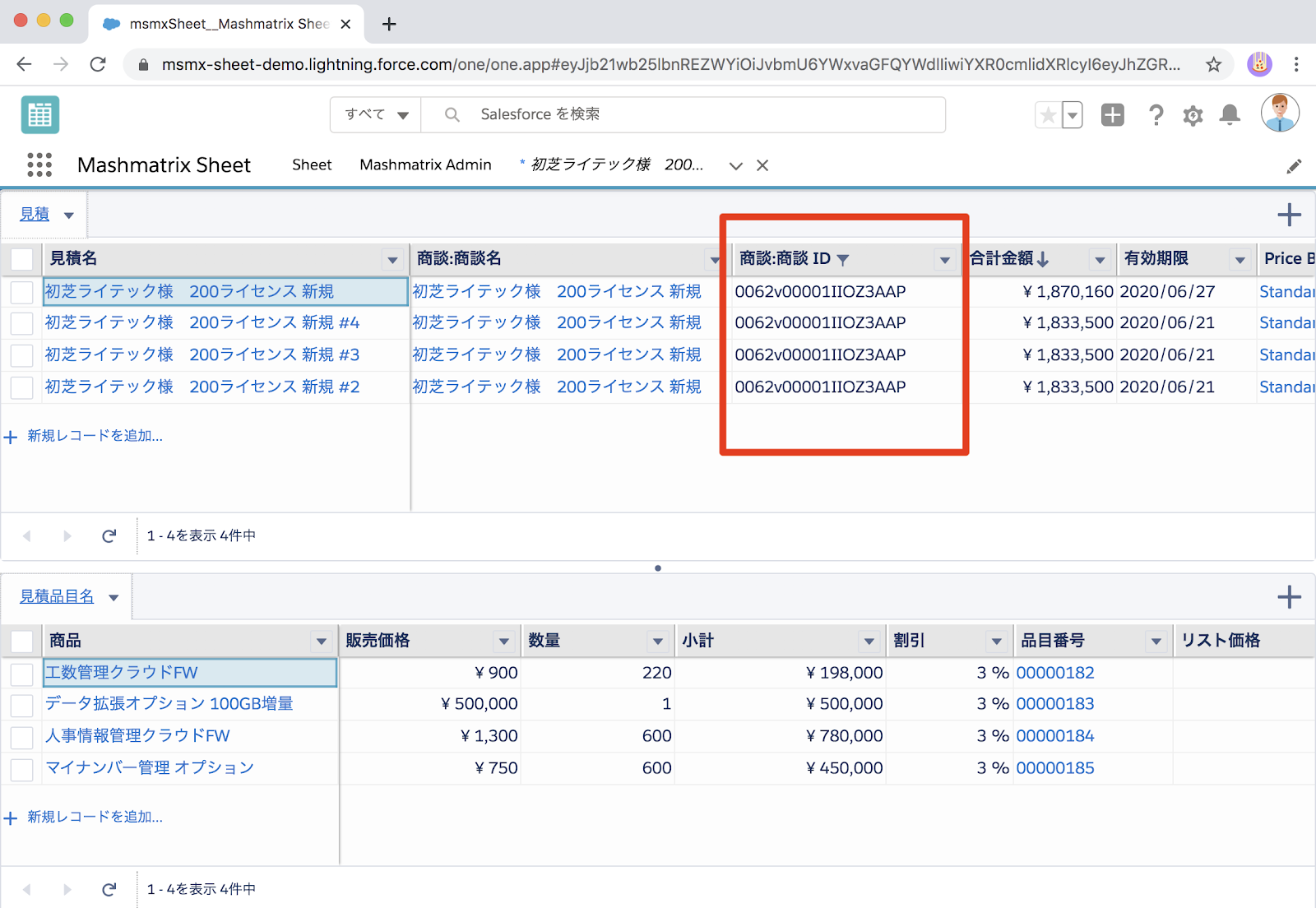The height and width of the screenshot is (908, 1316).
Task: Add a new sheet in the 見積 pane
Action: point(1289,215)
